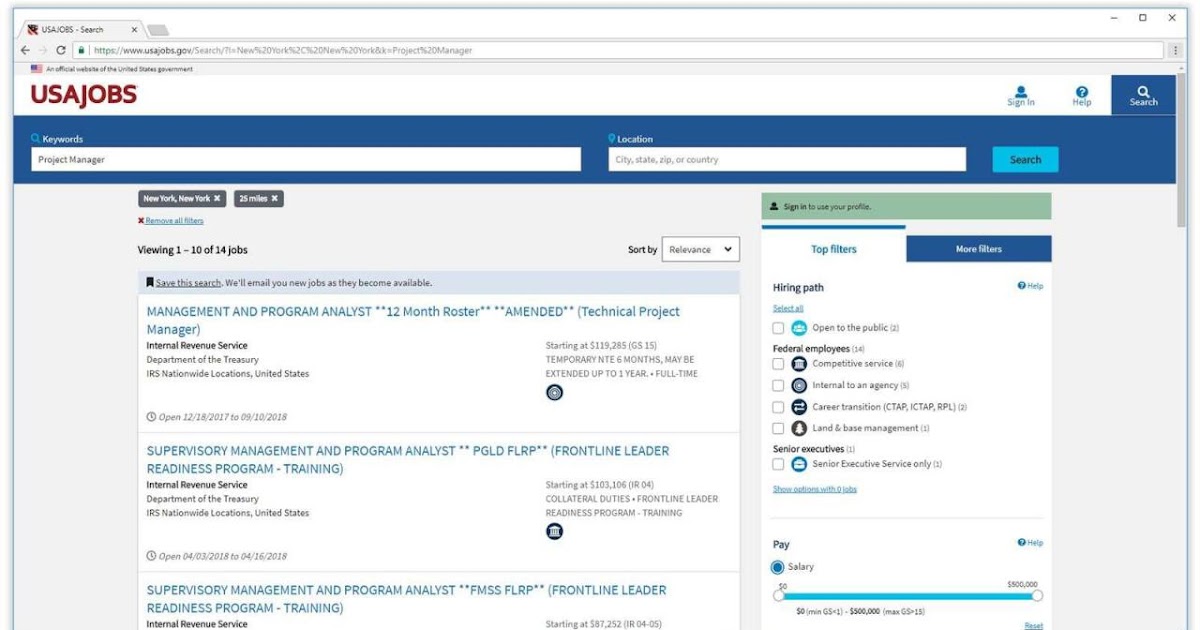Screen dimensions: 1200x630
Task: Reload the page with the refresh icon
Action: [61, 50]
